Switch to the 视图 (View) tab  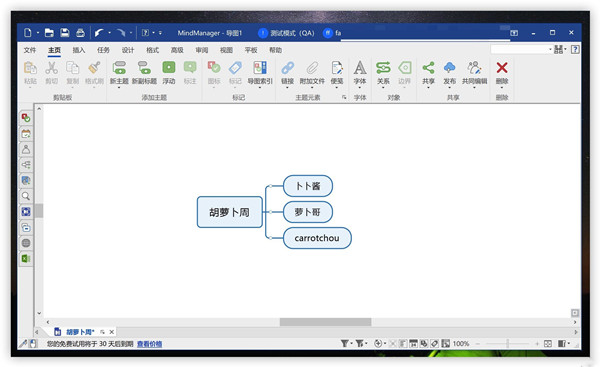click(226, 50)
